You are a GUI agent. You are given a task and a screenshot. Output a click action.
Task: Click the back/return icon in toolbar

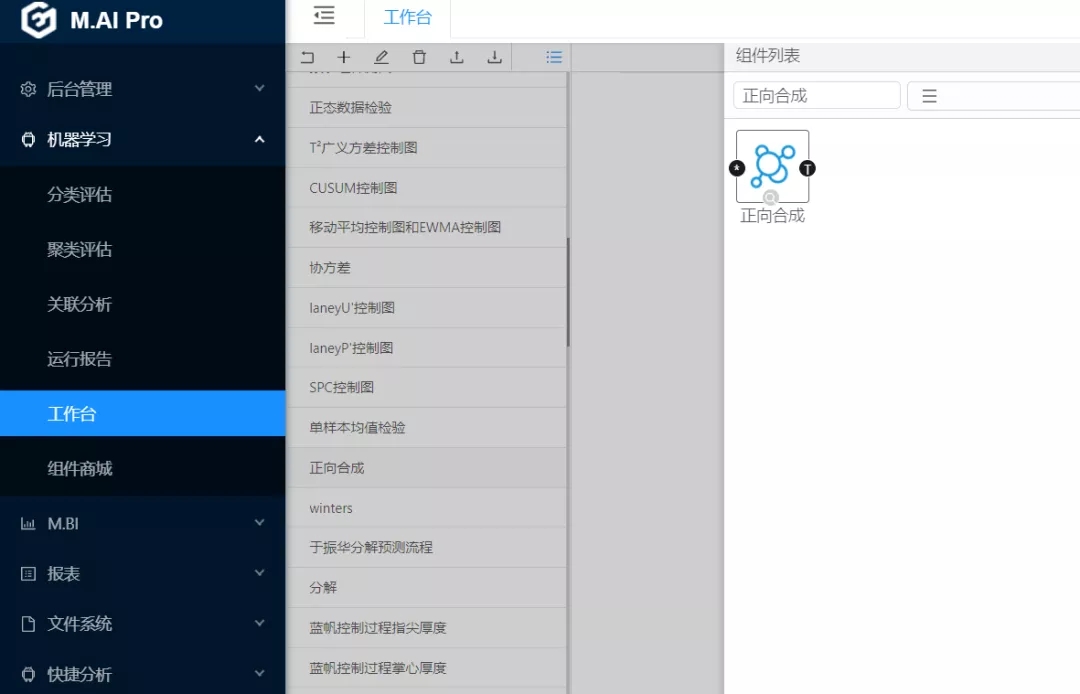(x=307, y=58)
